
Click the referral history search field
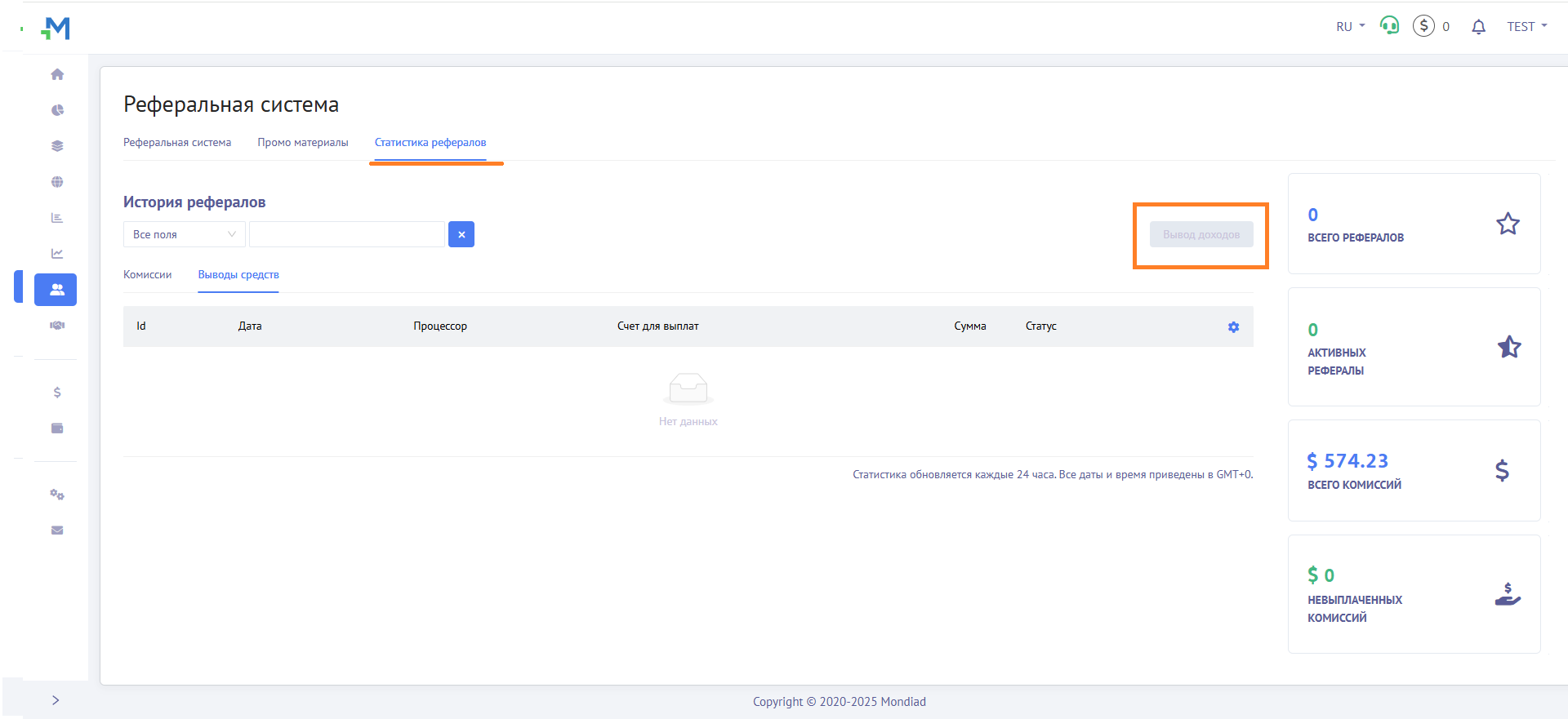[x=347, y=234]
